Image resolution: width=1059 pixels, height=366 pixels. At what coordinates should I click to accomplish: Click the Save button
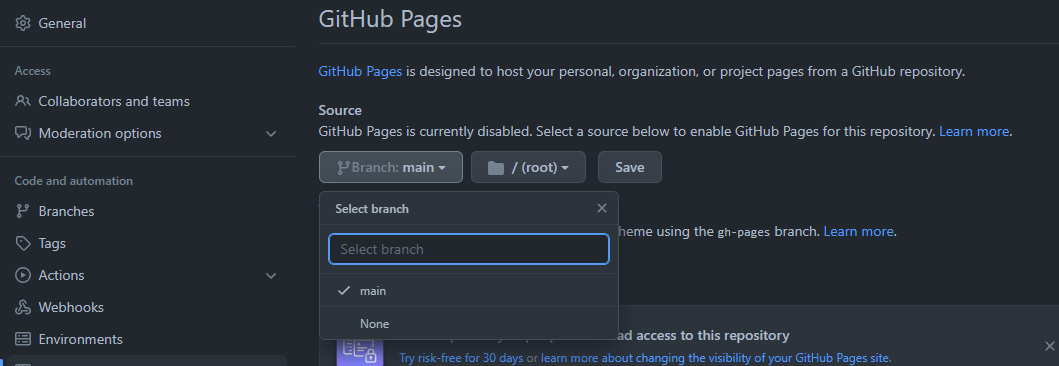tap(629, 167)
